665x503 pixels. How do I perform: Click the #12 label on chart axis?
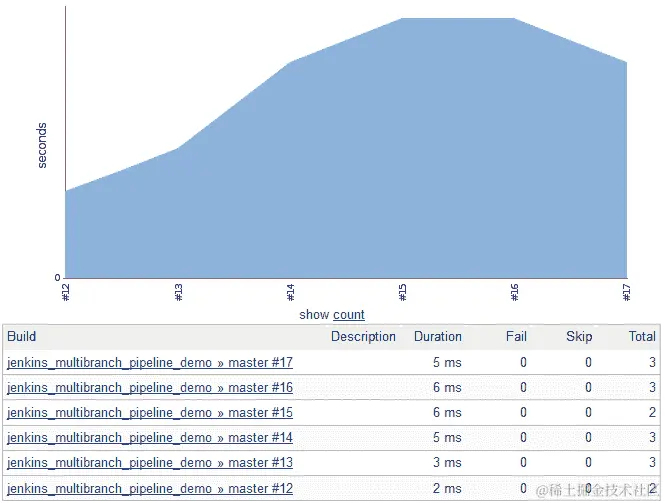[66, 292]
